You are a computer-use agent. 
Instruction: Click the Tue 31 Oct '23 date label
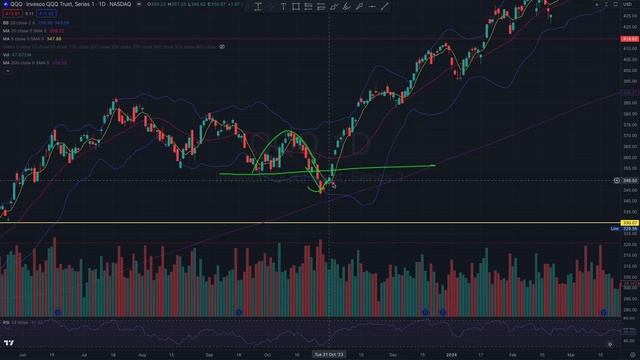pos(329,355)
